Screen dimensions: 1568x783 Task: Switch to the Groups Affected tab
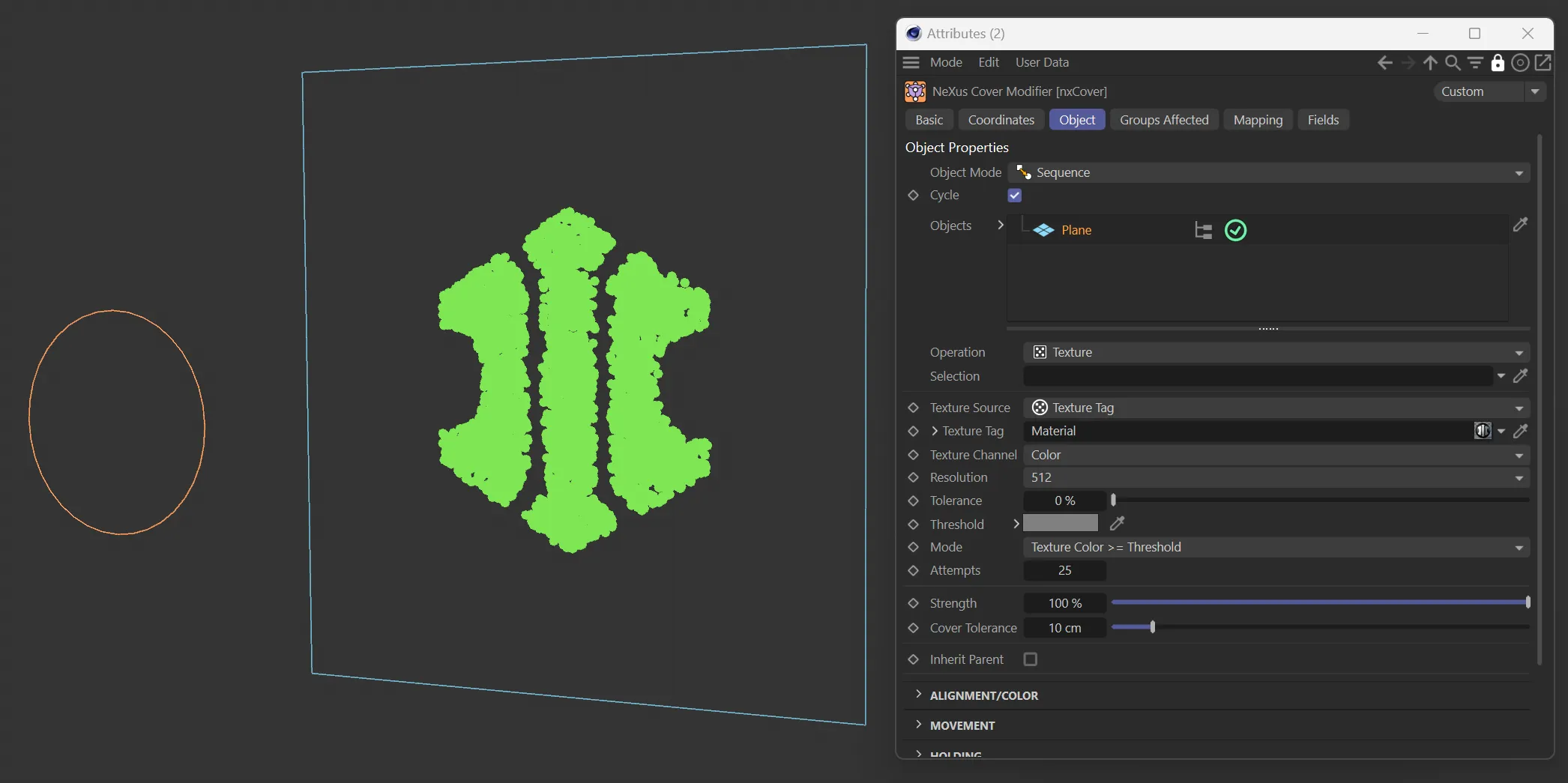click(1163, 120)
